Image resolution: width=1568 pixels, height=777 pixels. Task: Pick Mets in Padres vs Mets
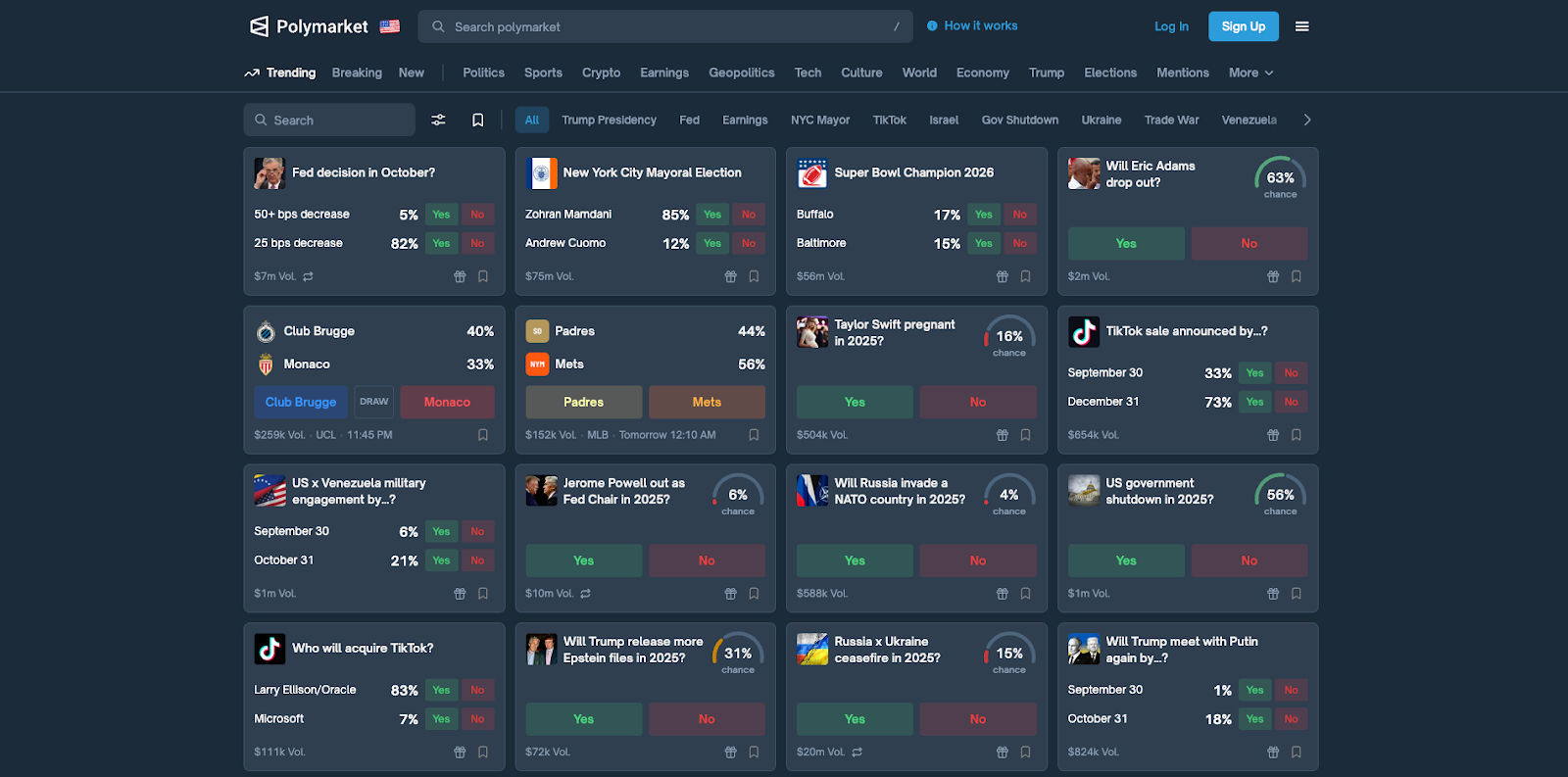pos(707,402)
